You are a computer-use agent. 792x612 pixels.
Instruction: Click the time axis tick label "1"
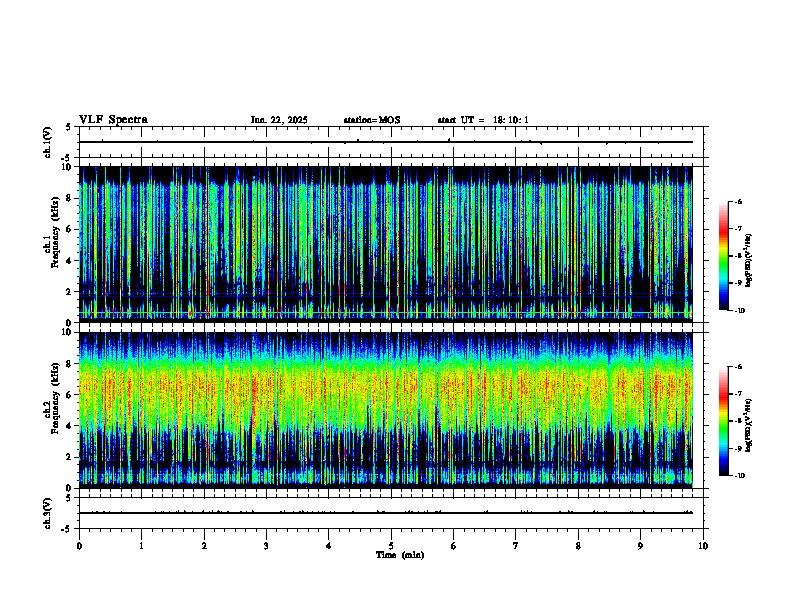tap(141, 546)
